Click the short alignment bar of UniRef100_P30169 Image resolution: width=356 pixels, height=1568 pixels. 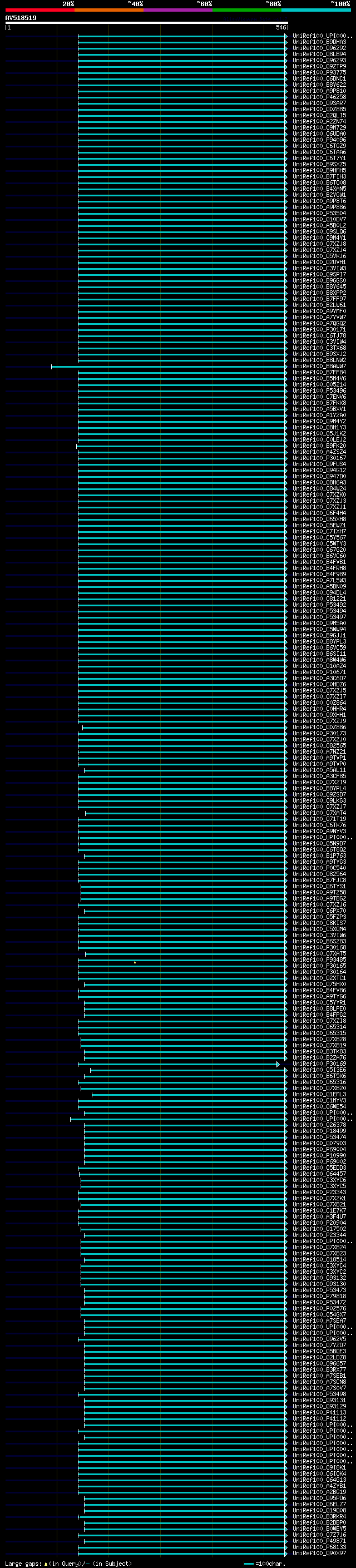coord(179,1064)
